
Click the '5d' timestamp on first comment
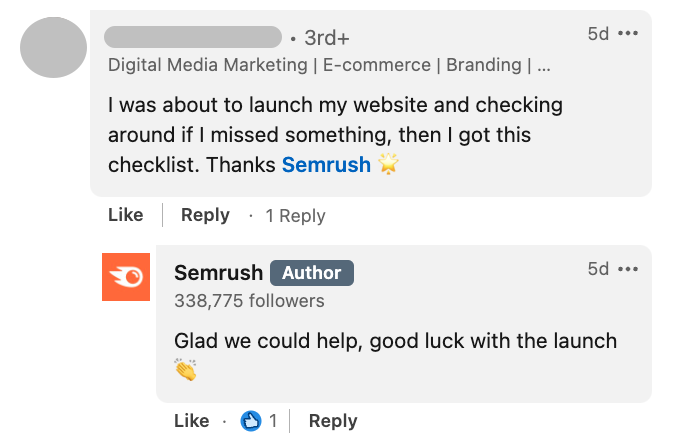598,34
